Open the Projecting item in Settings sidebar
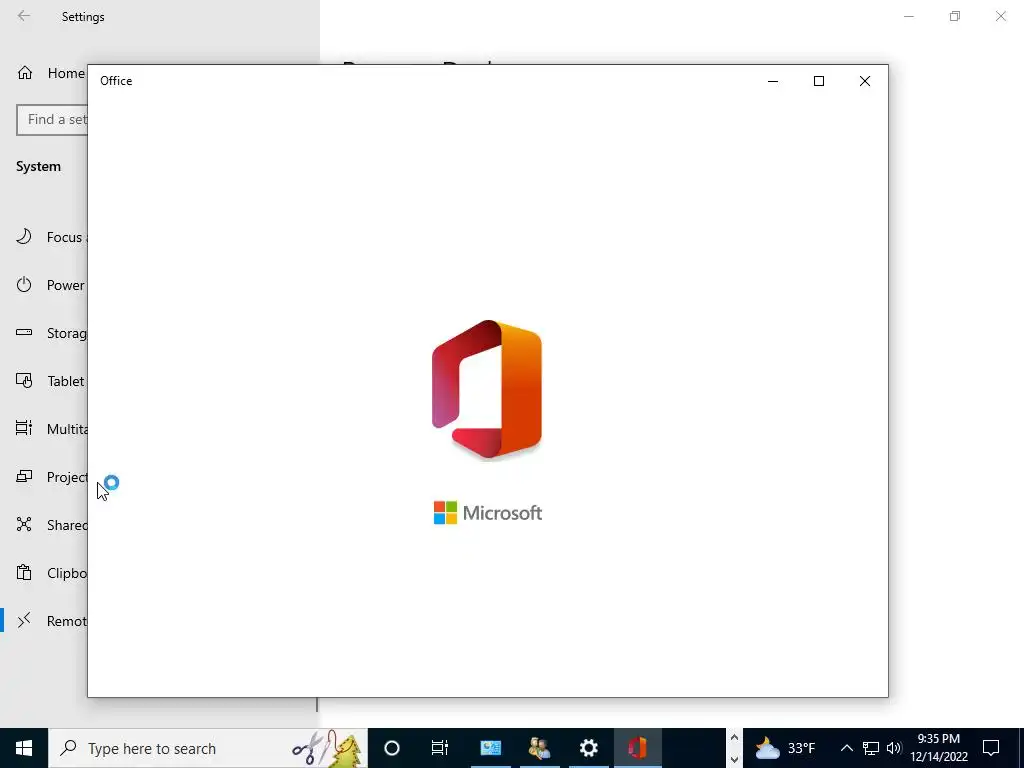The height and width of the screenshot is (768, 1024). point(51,477)
